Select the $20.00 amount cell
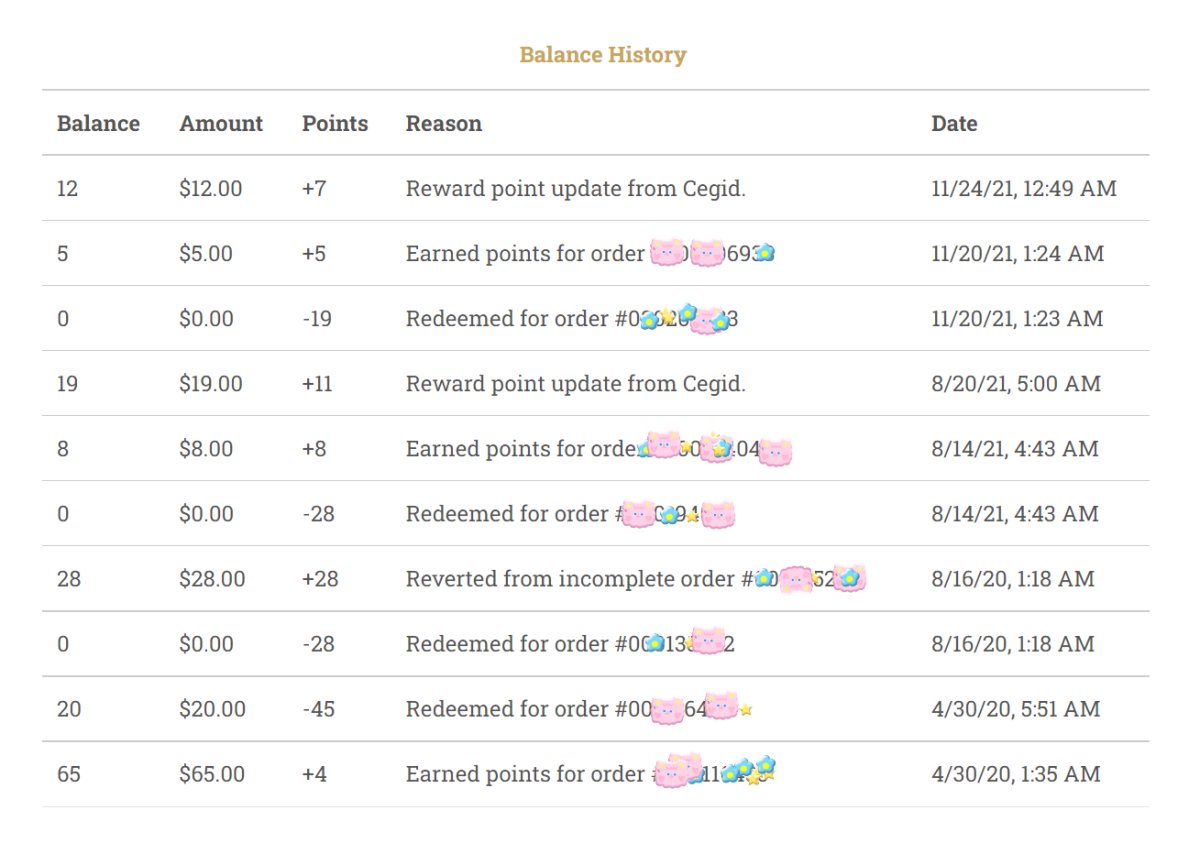 pyautogui.click(x=212, y=709)
